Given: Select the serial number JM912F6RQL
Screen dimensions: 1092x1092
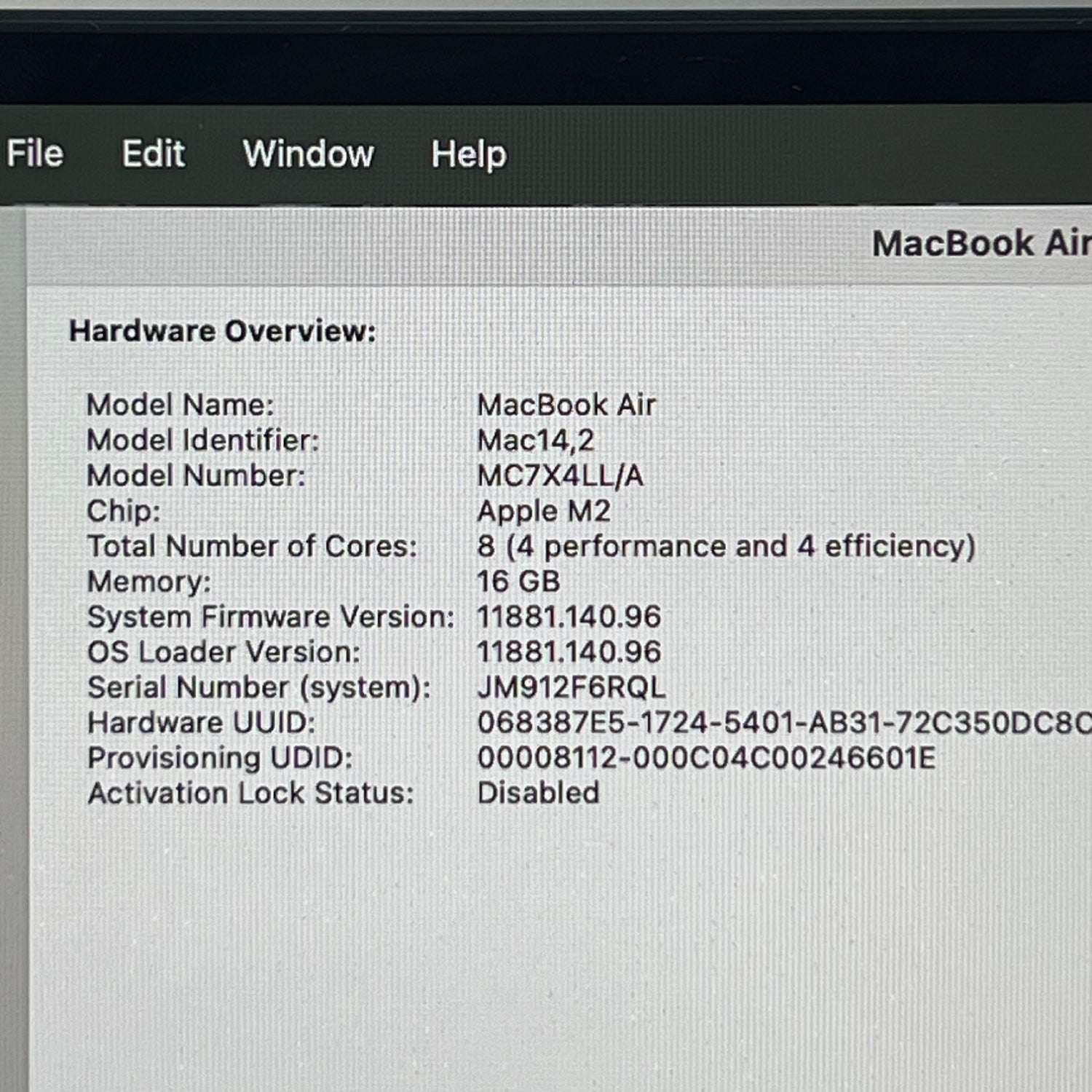Looking at the screenshot, I should [x=571, y=687].
